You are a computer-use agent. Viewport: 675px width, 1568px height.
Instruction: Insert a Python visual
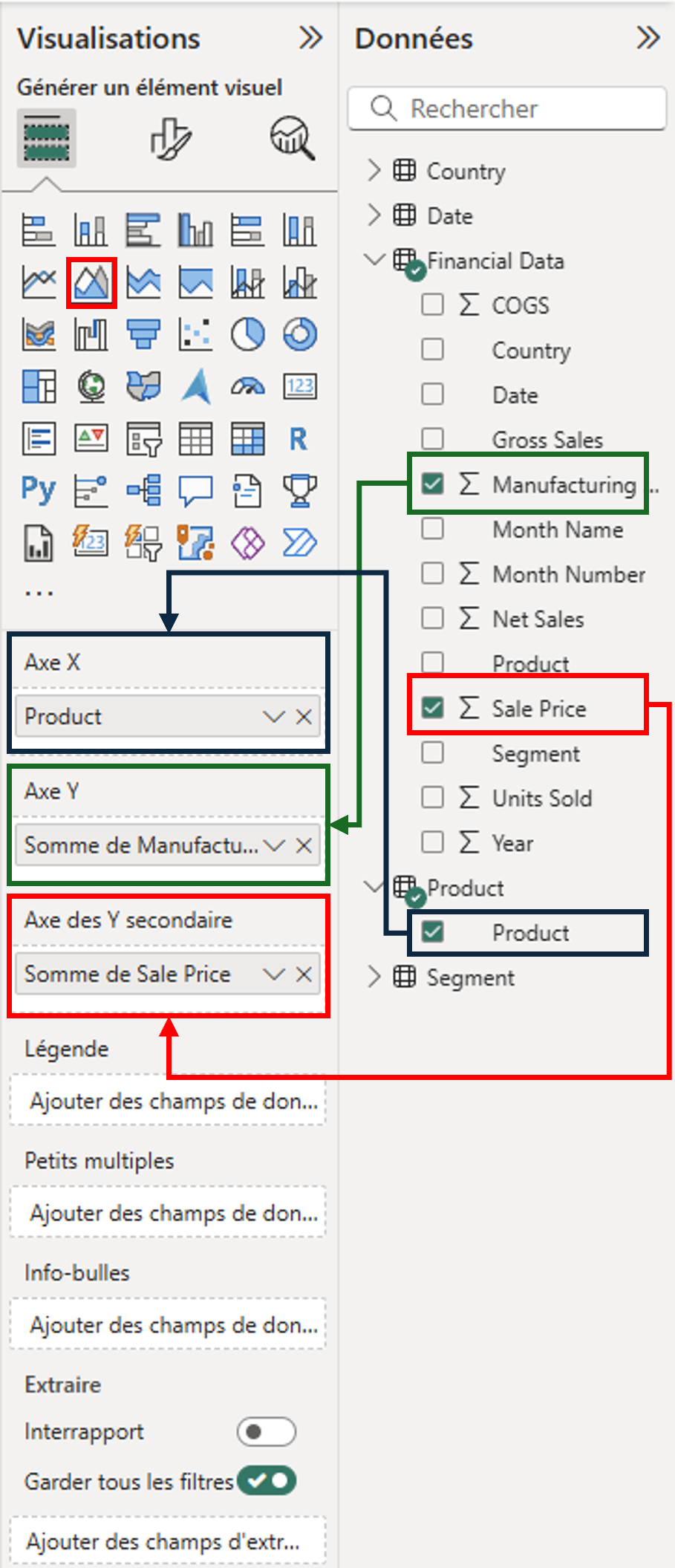(39, 490)
